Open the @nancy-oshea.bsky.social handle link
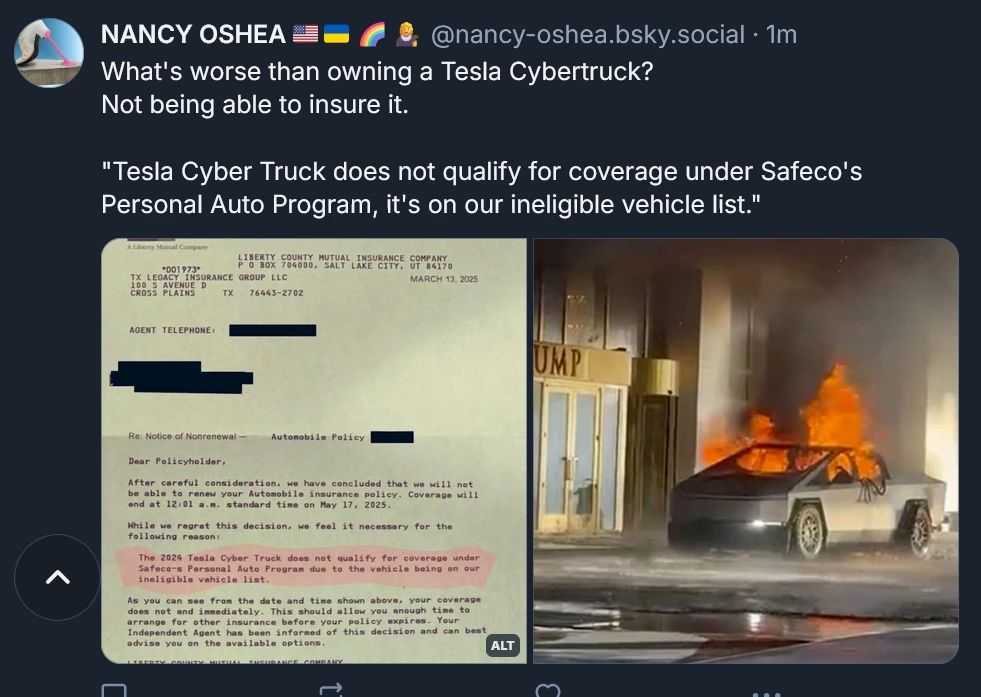 (588, 34)
